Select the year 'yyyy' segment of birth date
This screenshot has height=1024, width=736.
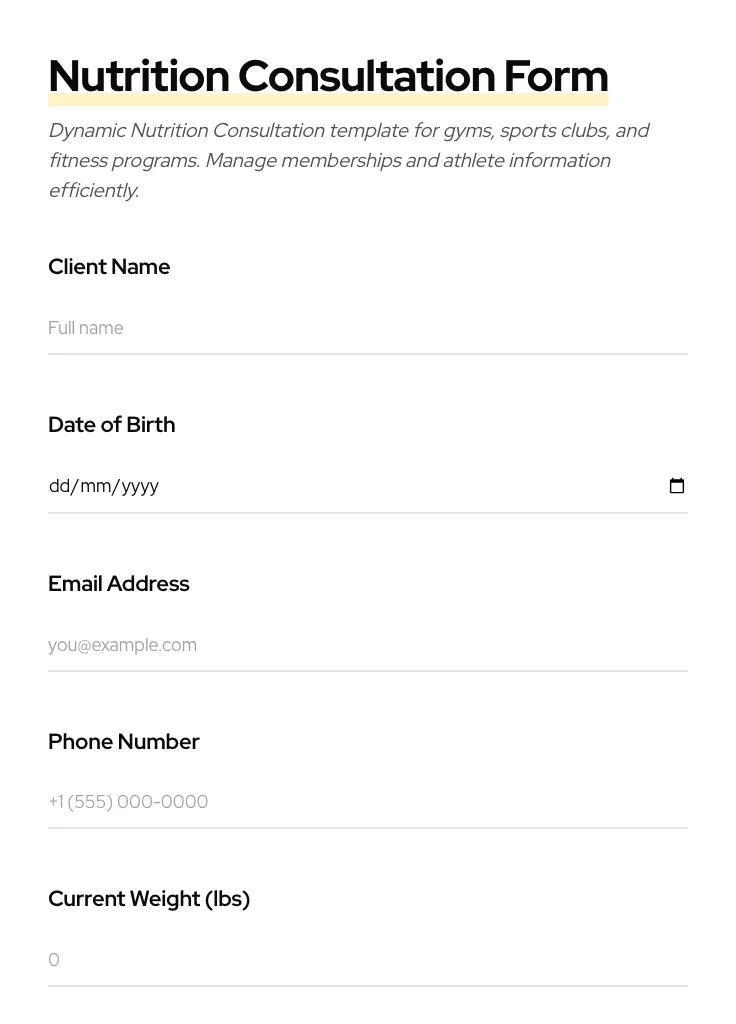tap(140, 486)
